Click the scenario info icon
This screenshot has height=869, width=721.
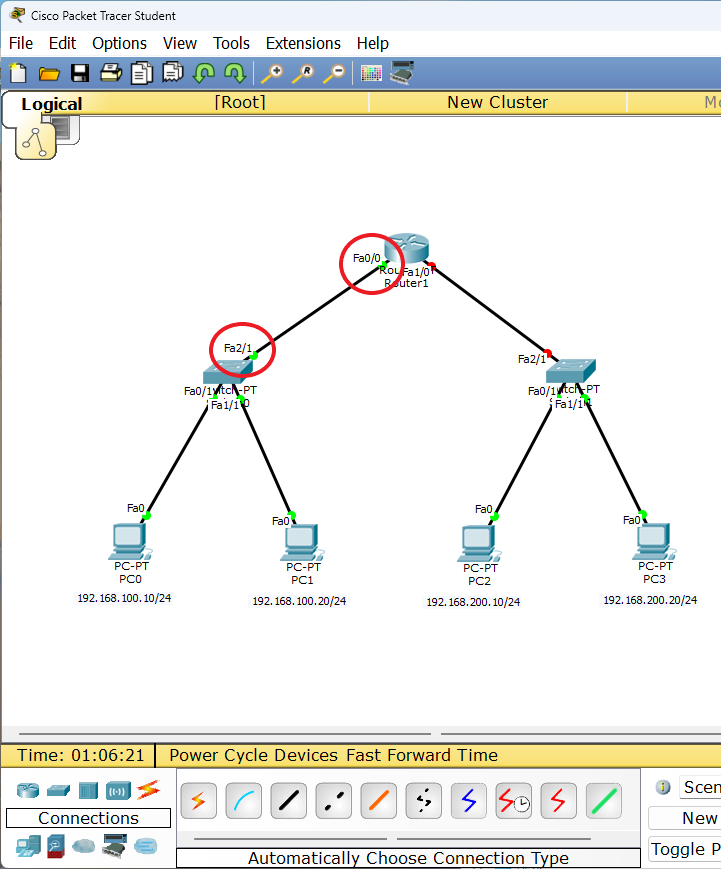click(663, 787)
